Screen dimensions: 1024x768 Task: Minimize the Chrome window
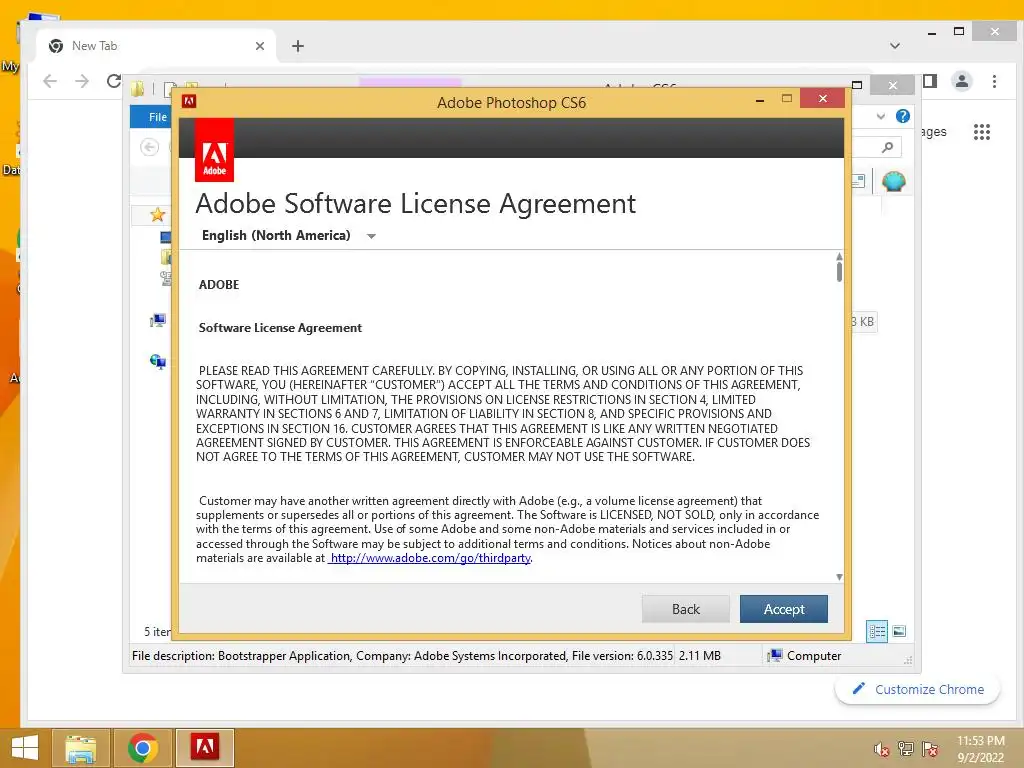pyautogui.click(x=932, y=32)
